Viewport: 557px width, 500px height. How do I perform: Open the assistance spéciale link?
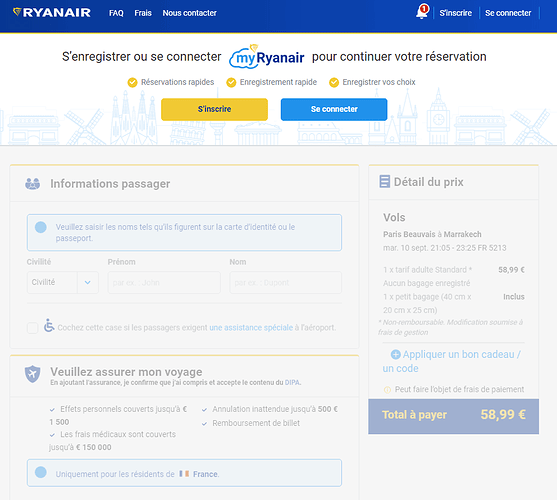(251, 327)
